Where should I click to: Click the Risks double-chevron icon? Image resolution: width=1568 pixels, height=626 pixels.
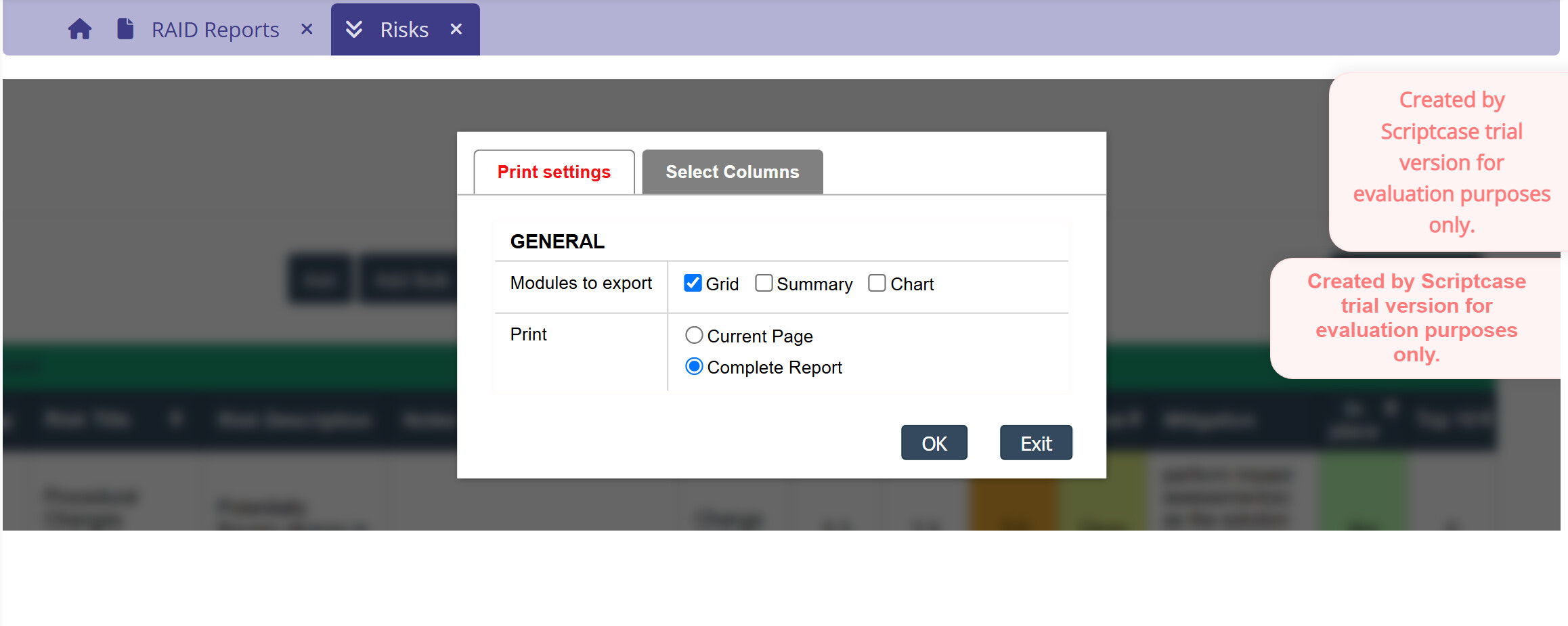coord(354,29)
